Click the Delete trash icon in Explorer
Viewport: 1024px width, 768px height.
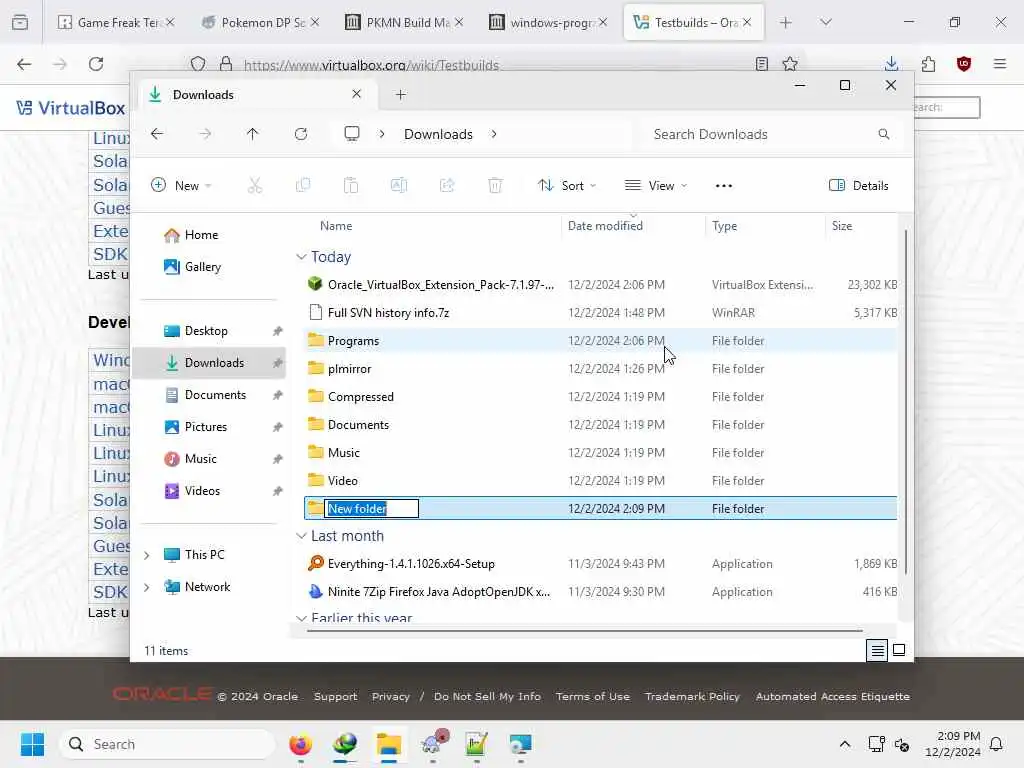496,185
